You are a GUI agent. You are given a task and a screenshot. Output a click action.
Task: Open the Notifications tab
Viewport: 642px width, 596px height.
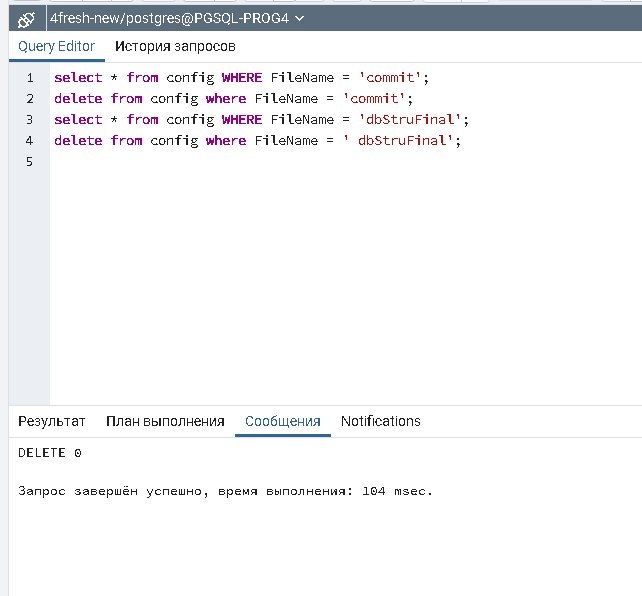[380, 421]
